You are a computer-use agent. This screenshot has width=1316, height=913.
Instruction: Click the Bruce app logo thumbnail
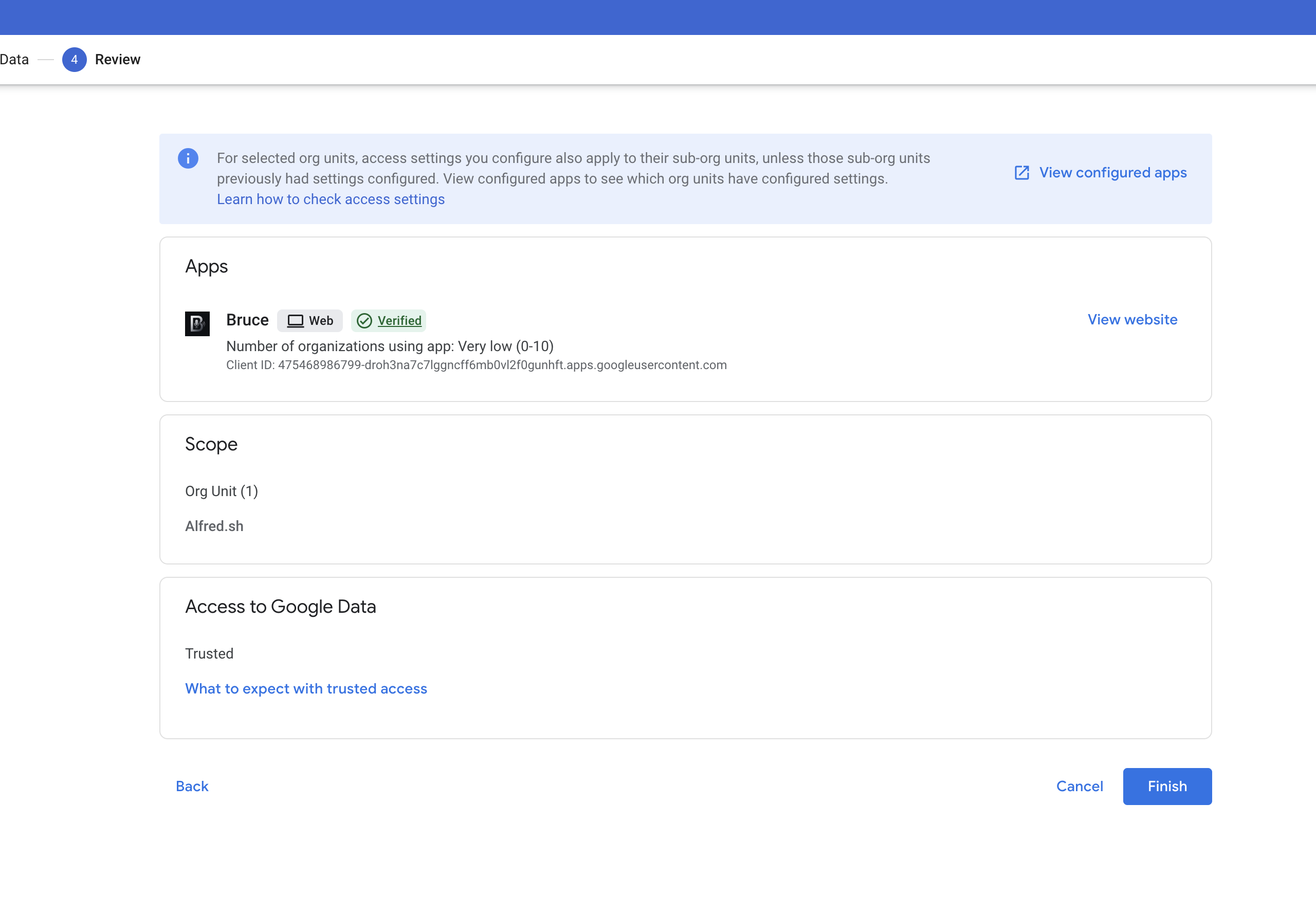point(197,324)
